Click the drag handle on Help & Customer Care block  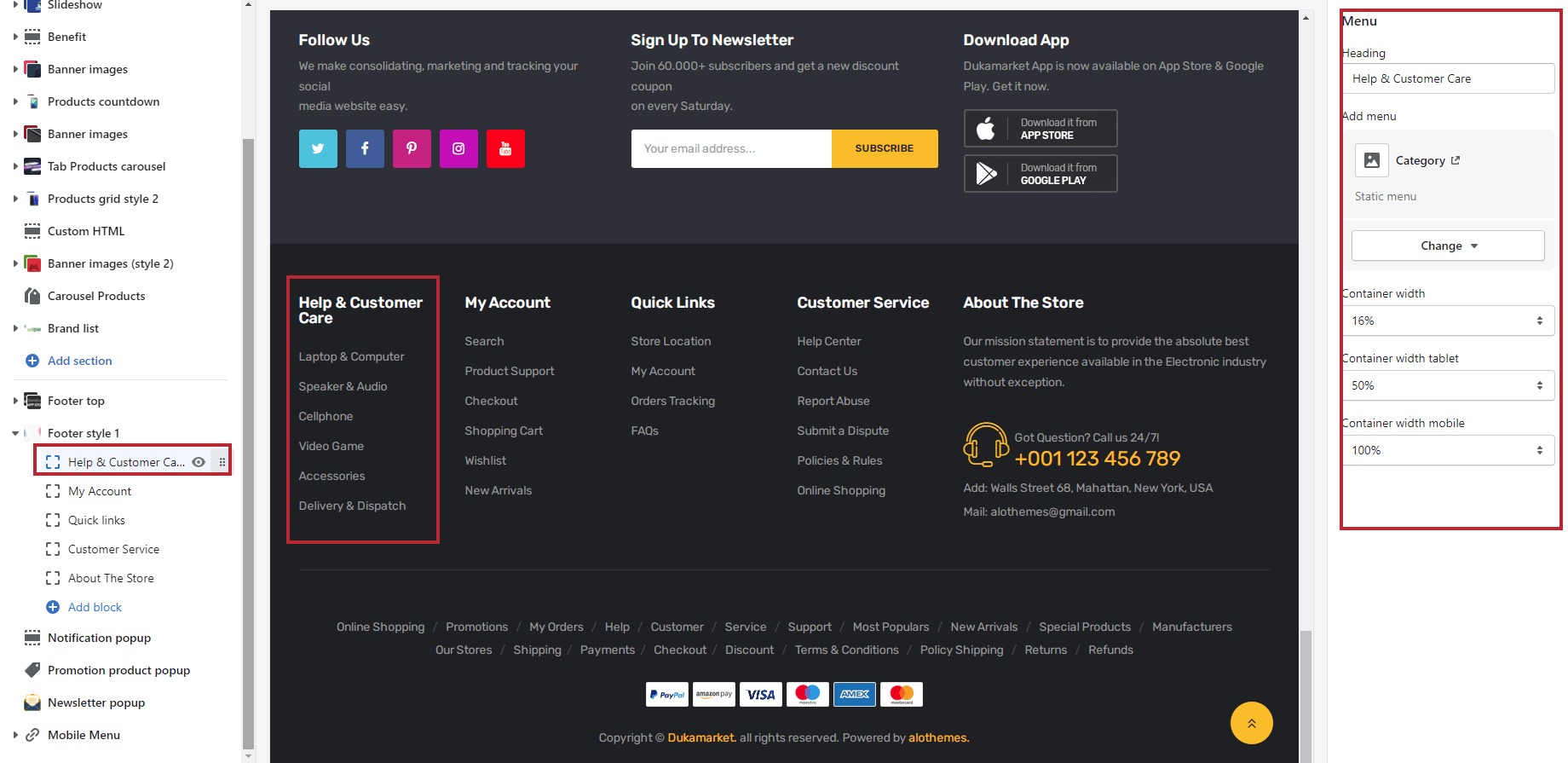[x=222, y=462]
